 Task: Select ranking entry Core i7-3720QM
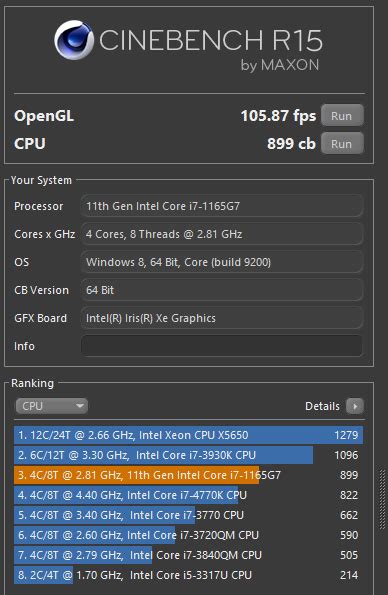(188, 535)
